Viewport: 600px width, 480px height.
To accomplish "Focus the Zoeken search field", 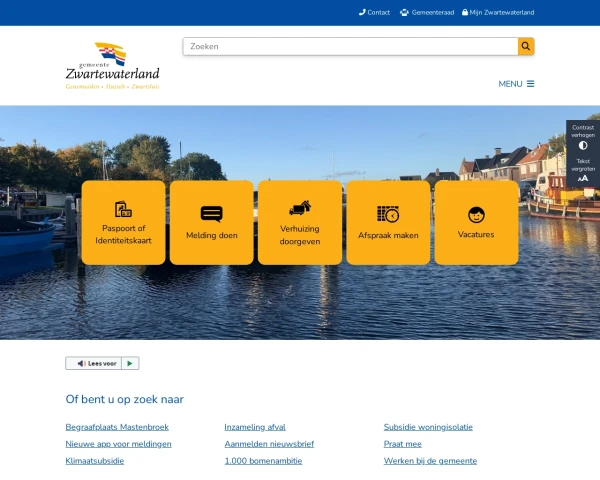I will (x=350, y=46).
